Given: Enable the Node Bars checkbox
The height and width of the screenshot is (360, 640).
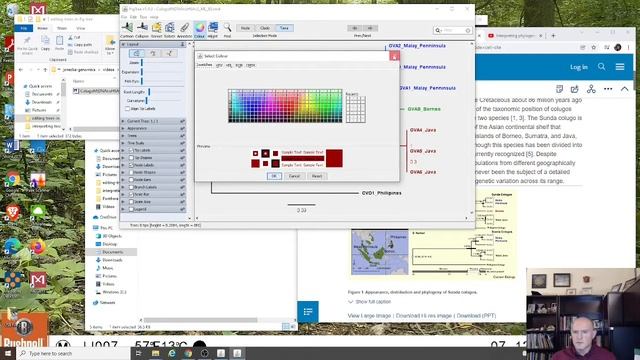Looking at the screenshot, I should pos(131,180).
